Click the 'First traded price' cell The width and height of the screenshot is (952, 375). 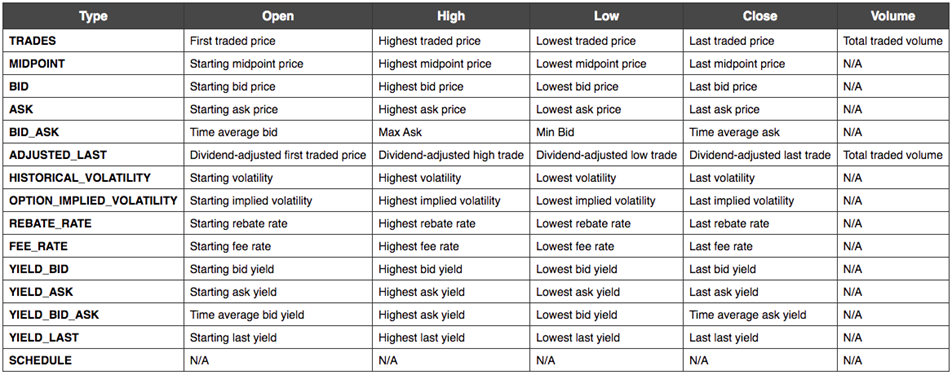tap(278, 41)
